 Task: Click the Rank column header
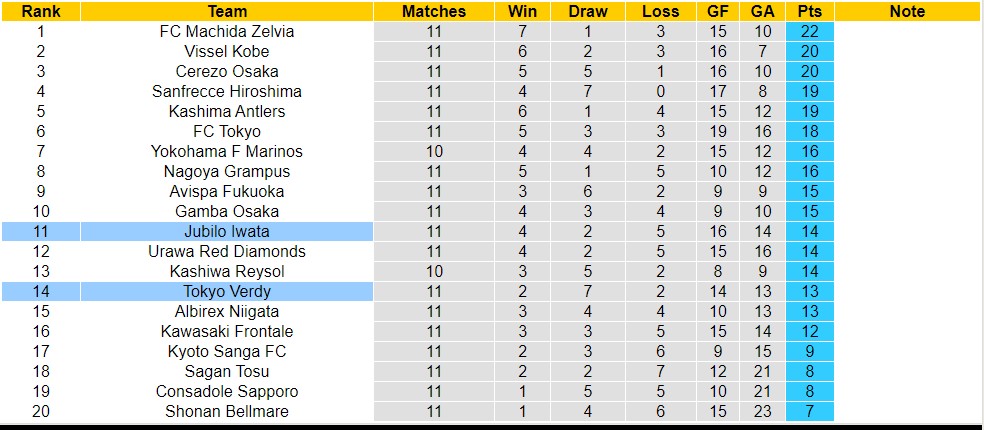click(x=40, y=12)
